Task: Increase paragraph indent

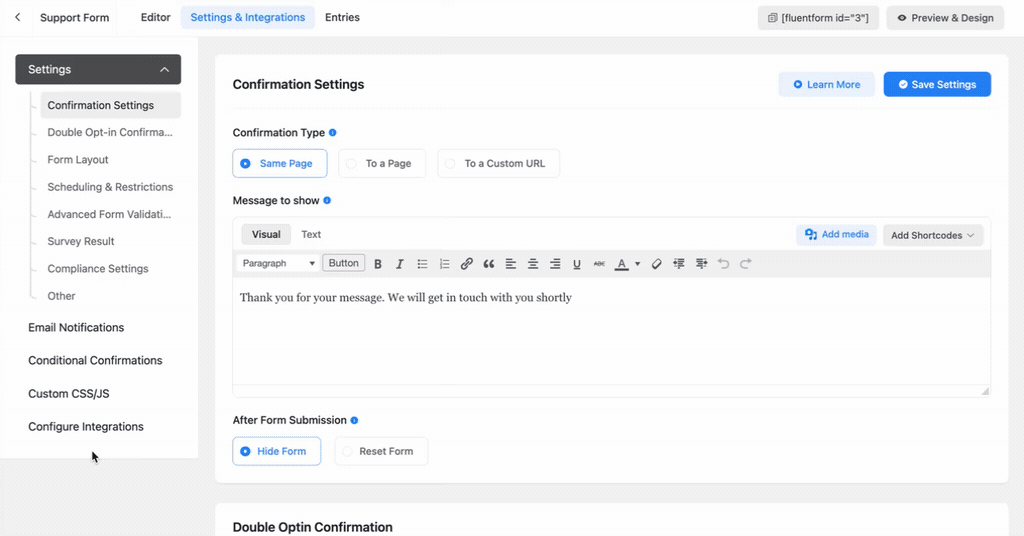Action: 701,264
